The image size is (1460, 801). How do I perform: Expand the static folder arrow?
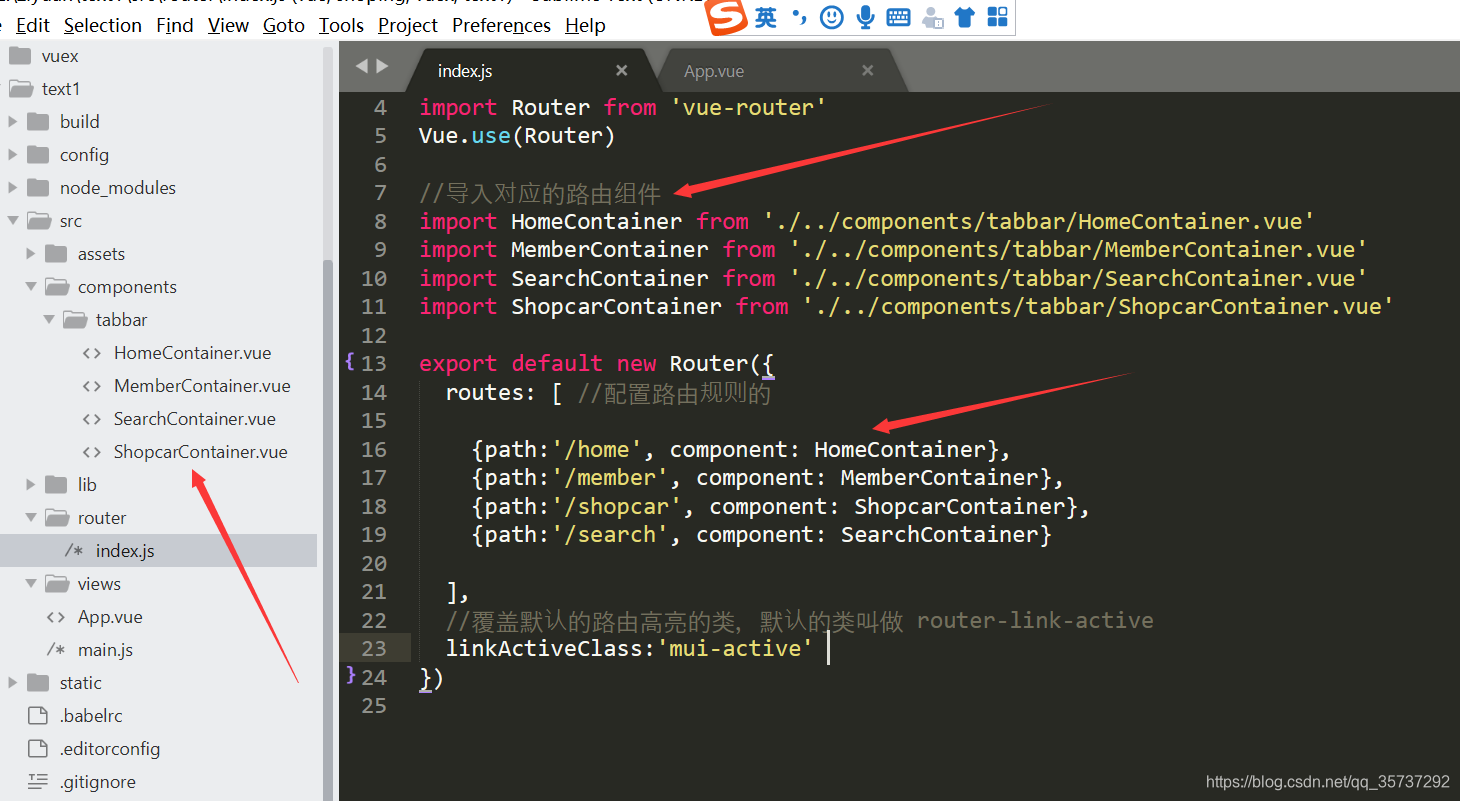[13, 683]
